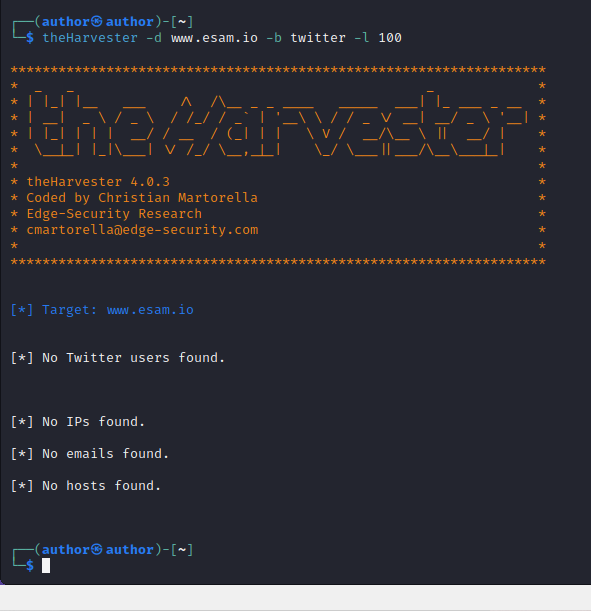
Task: Click the www.esam.io domain argument
Action: tap(214, 38)
